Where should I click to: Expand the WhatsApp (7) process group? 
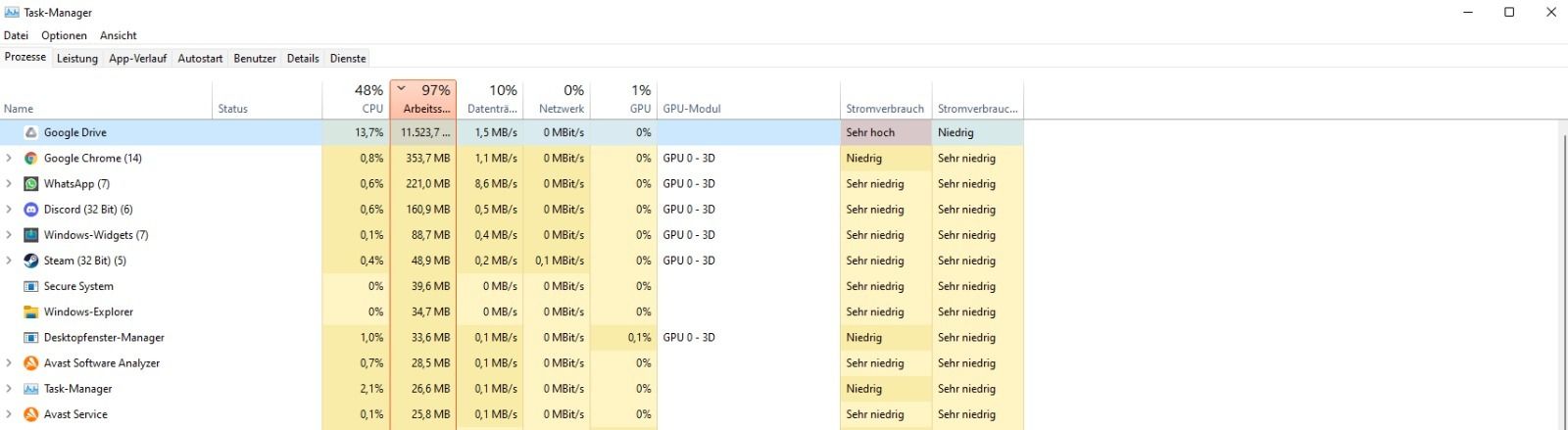9,183
